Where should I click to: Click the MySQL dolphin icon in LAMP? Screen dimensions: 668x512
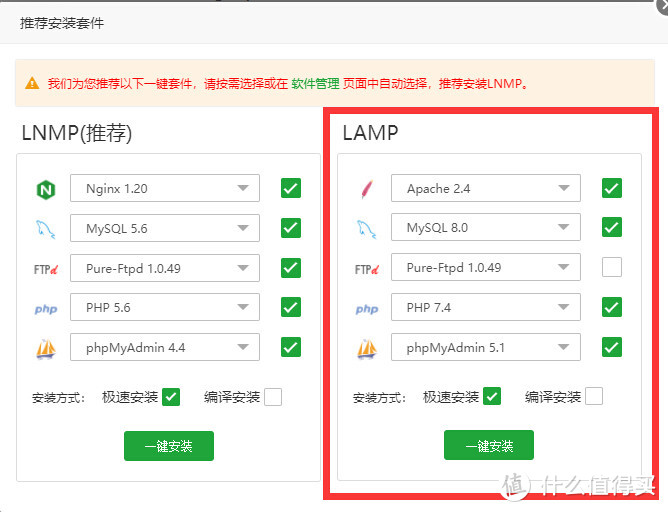[366, 229]
